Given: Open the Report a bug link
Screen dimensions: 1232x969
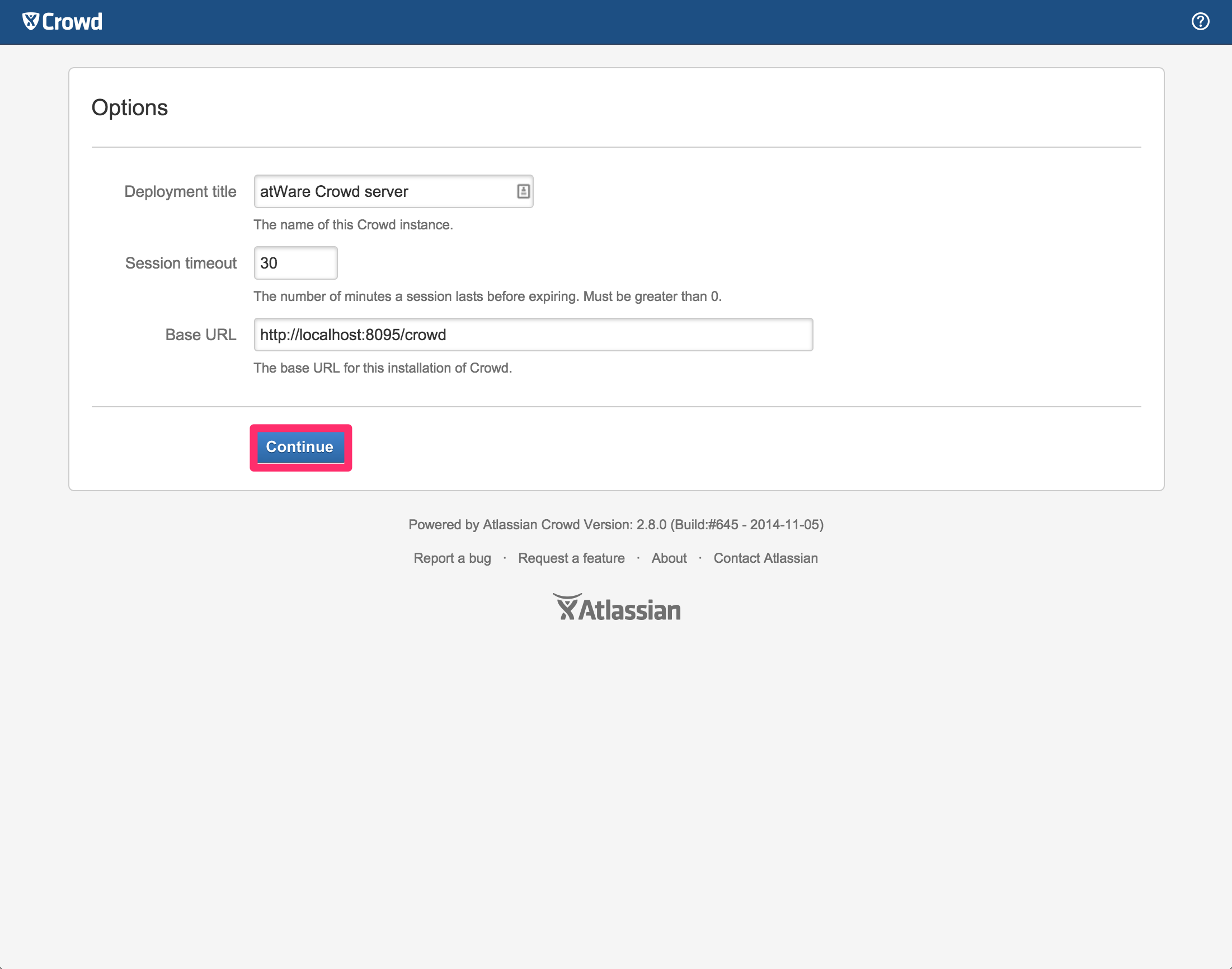Looking at the screenshot, I should point(452,558).
